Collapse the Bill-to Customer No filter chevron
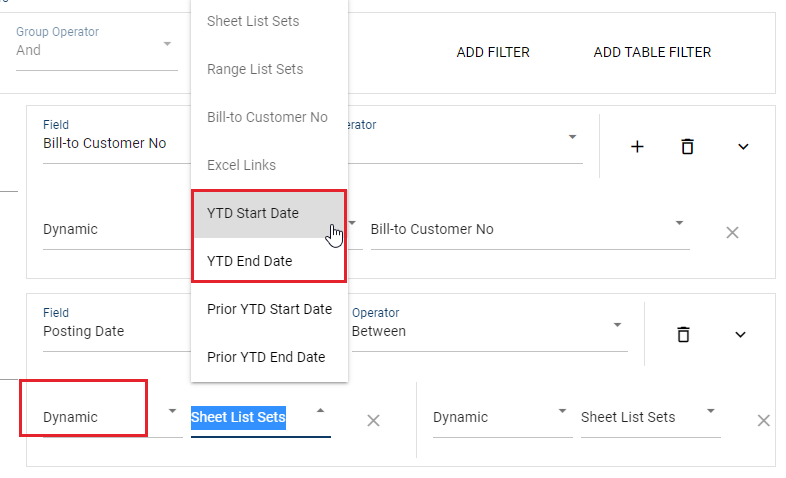The height and width of the screenshot is (478, 786). (x=743, y=147)
